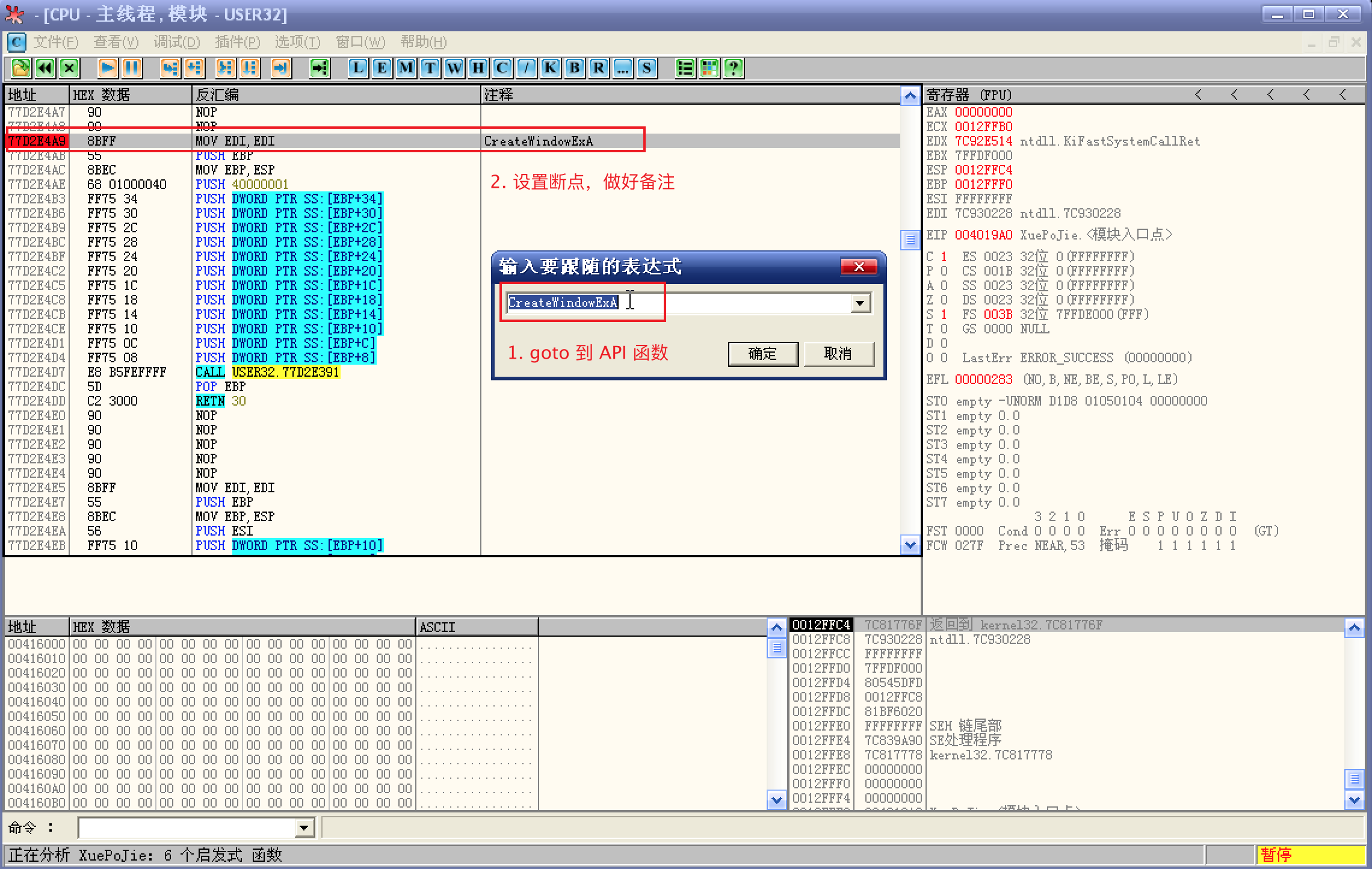Open the Breakpoints (B) window
The height and width of the screenshot is (869, 1372).
573,68
